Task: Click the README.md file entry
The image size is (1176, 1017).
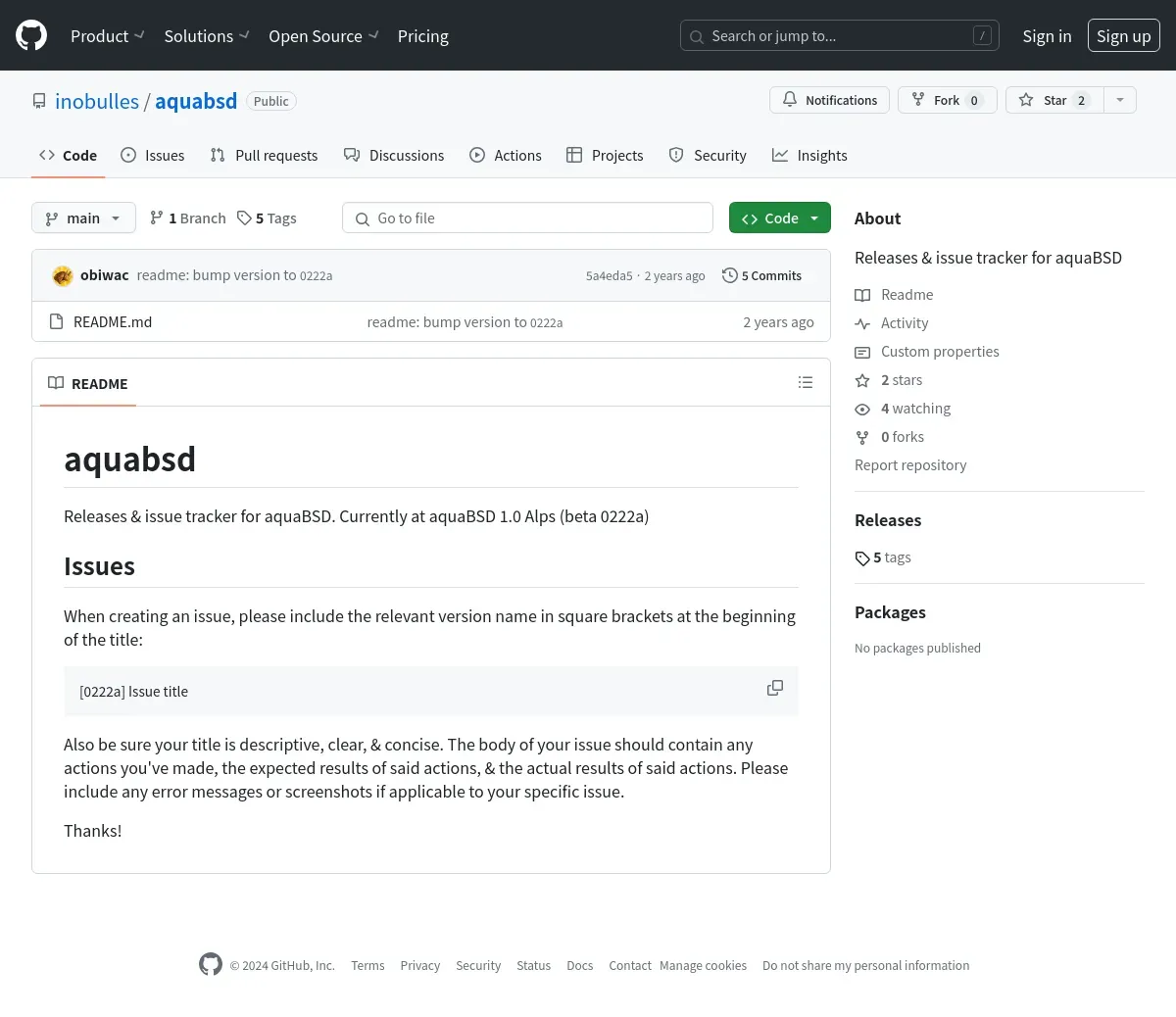Action: coord(113,322)
